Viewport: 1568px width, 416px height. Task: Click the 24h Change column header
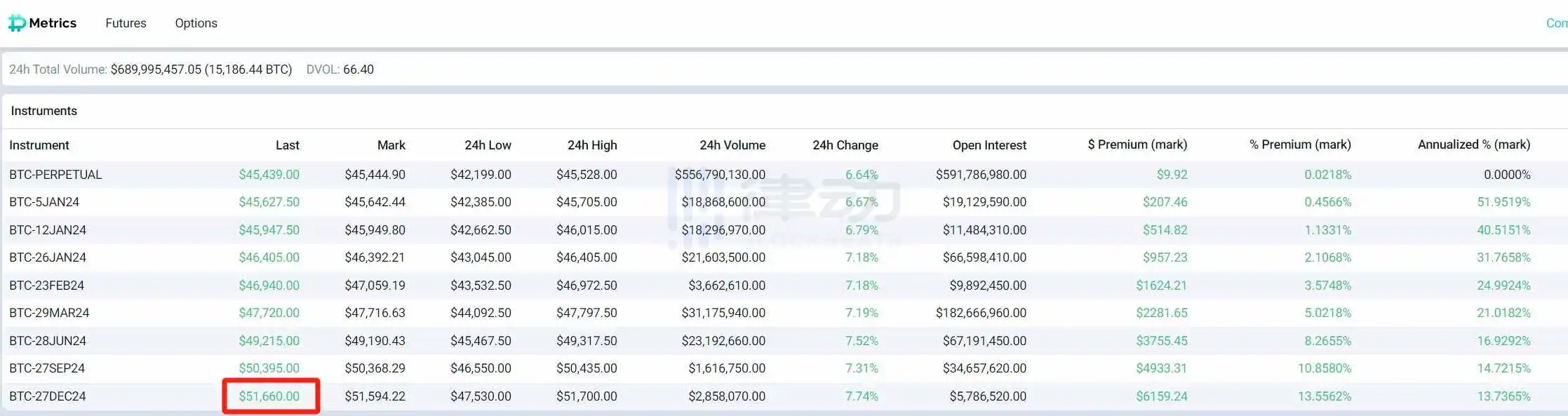click(845, 145)
